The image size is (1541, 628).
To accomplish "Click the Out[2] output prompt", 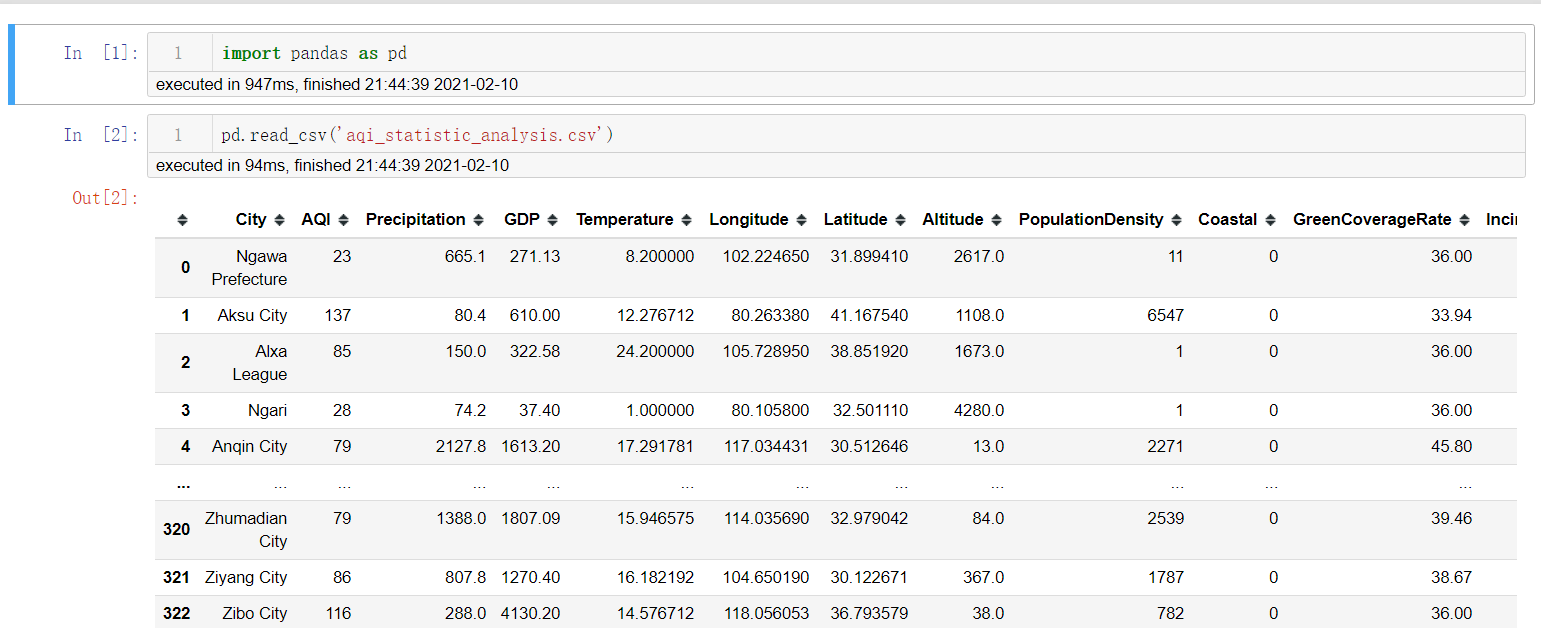I will click(x=105, y=198).
